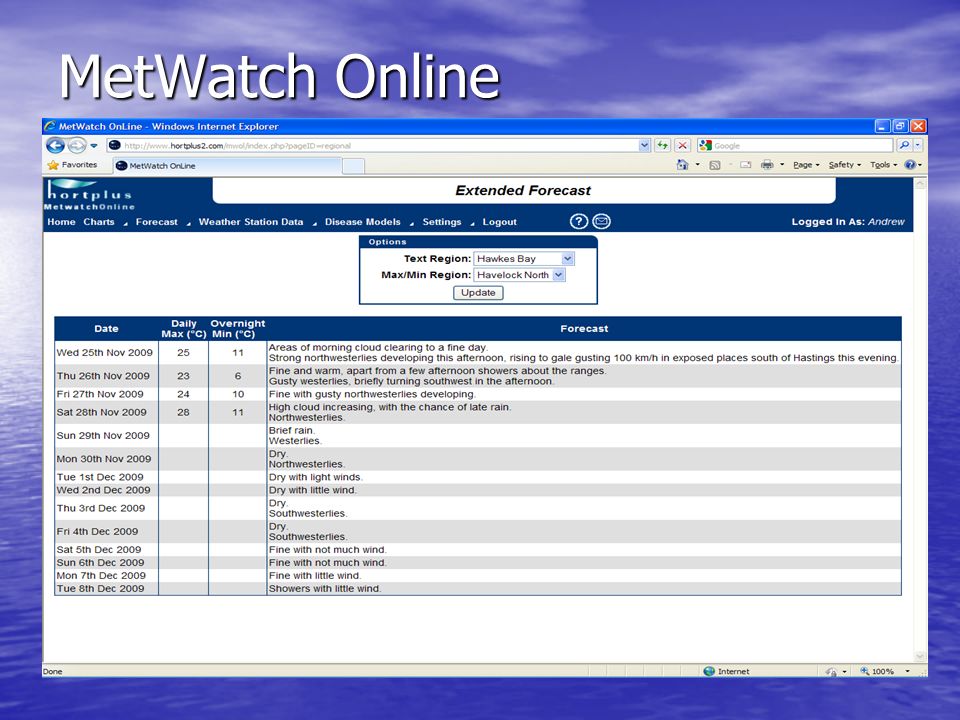This screenshot has height=720, width=960.
Task: Click the Logout link
Action: [x=499, y=222]
